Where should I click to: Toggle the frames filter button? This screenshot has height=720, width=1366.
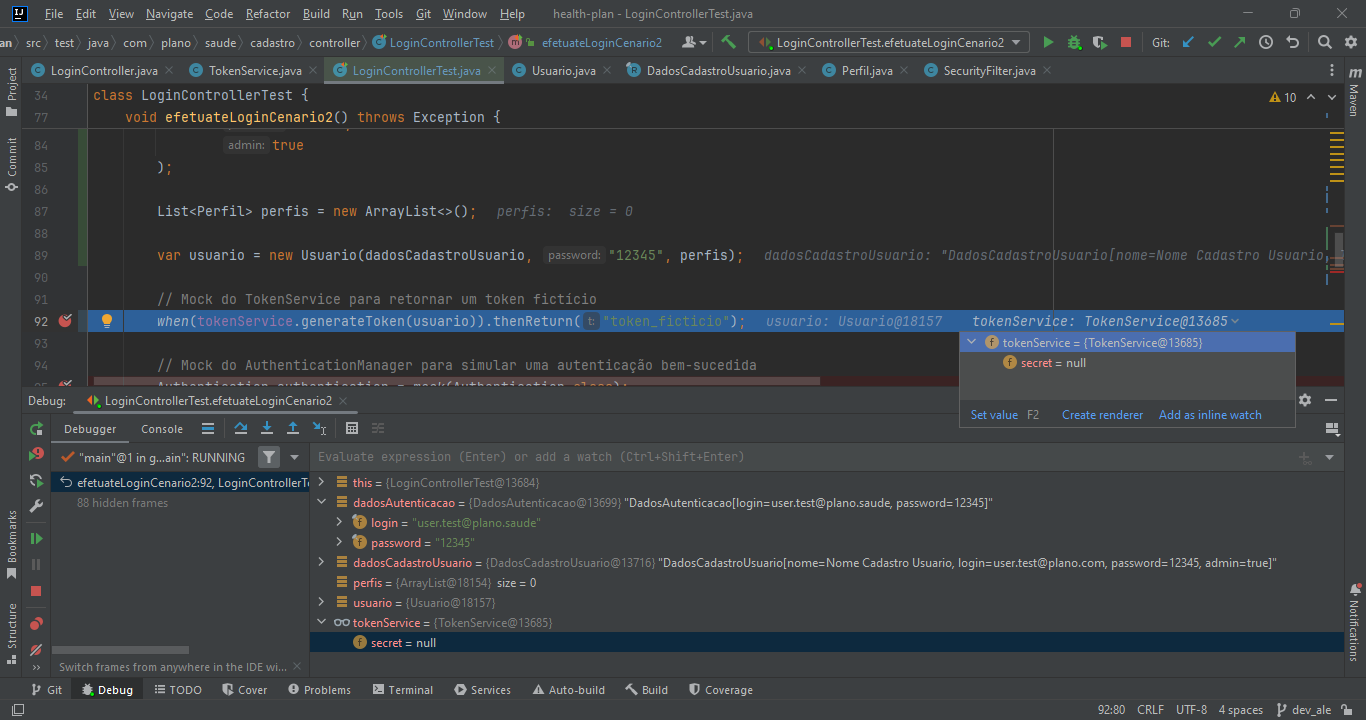[x=269, y=457]
